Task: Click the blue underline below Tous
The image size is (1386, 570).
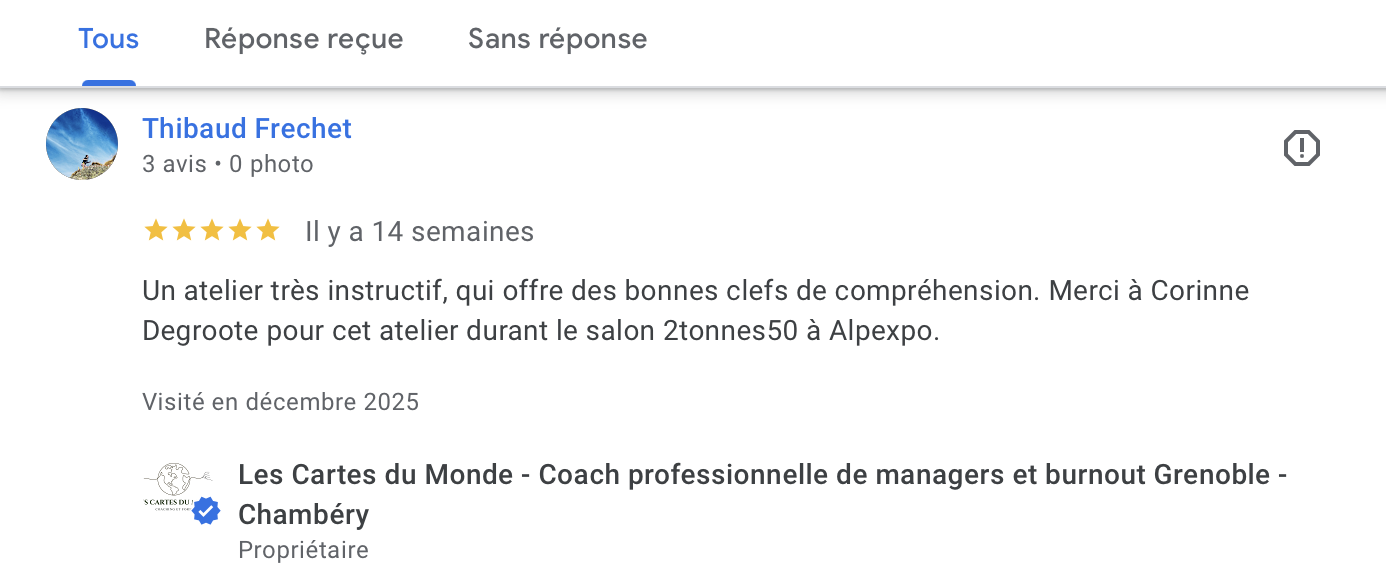Action: [x=109, y=83]
